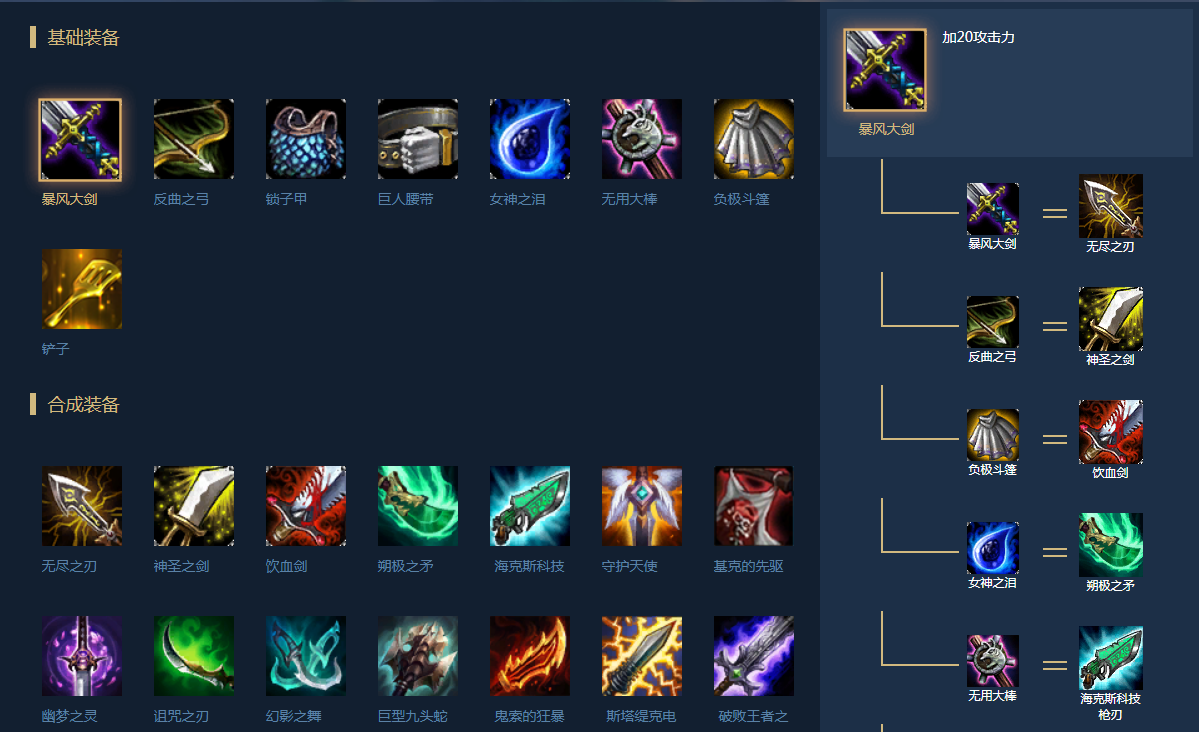Open 饮血剑 result in the recipe panel
The image size is (1199, 732).
pos(1111,432)
